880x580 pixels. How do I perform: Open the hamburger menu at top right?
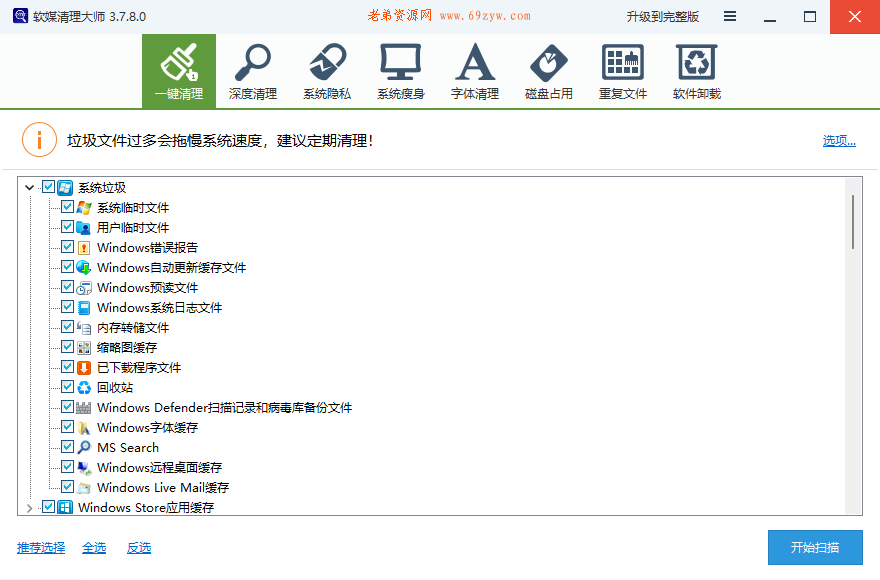(729, 16)
